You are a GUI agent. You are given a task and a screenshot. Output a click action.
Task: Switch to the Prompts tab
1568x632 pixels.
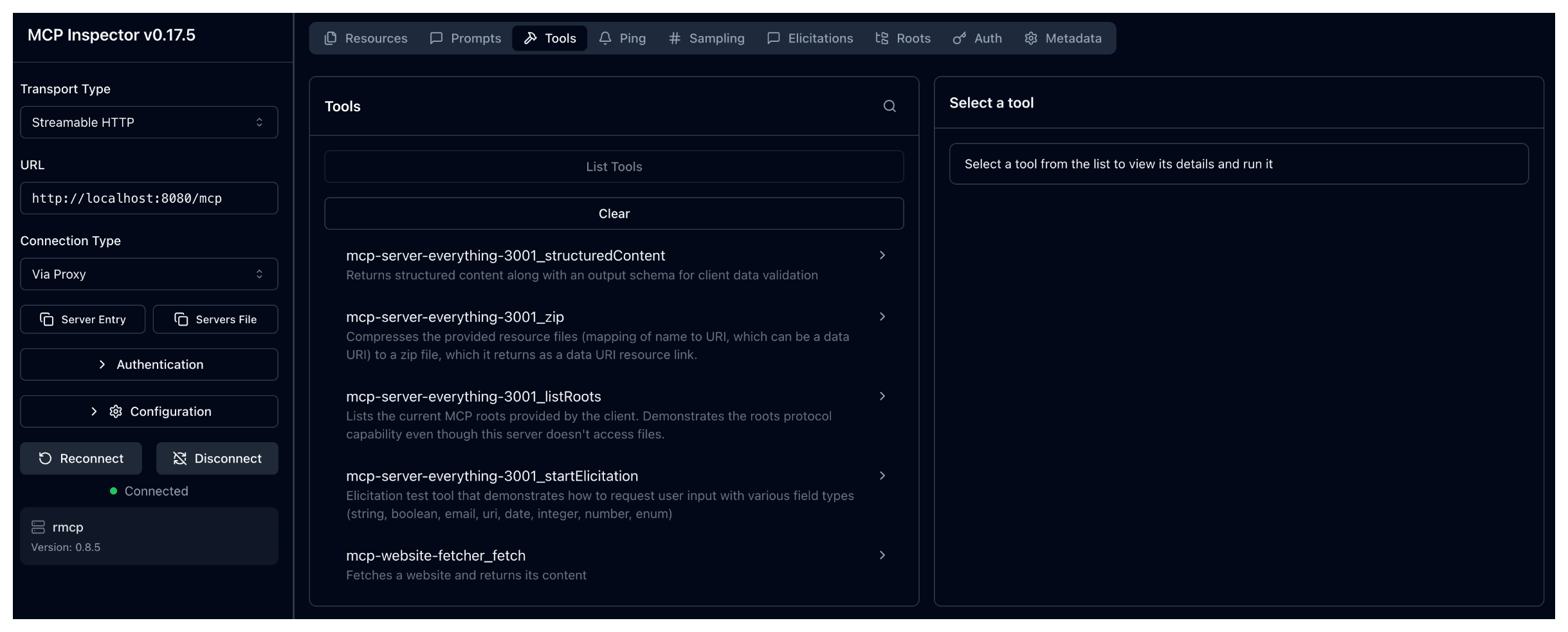tap(465, 39)
